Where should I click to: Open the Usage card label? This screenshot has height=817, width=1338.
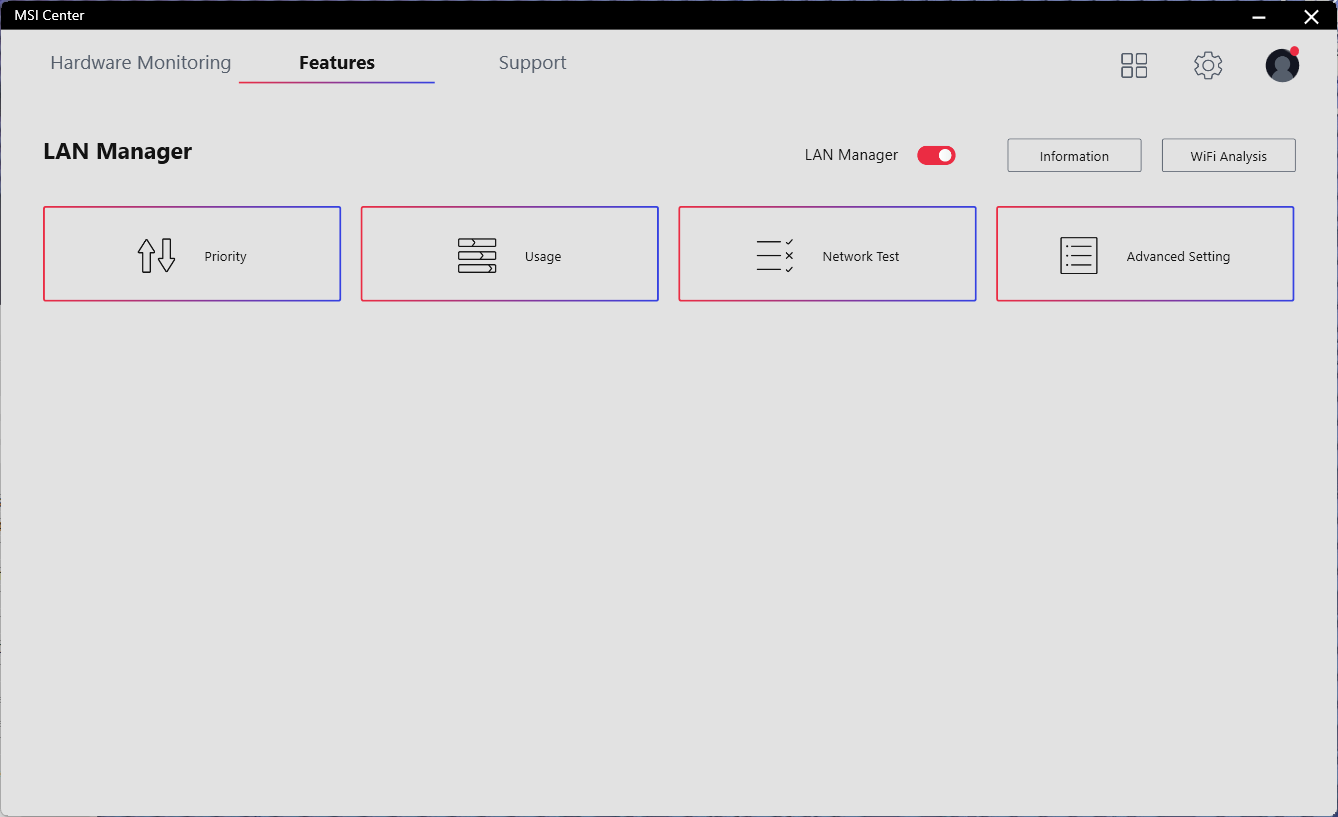coord(543,257)
